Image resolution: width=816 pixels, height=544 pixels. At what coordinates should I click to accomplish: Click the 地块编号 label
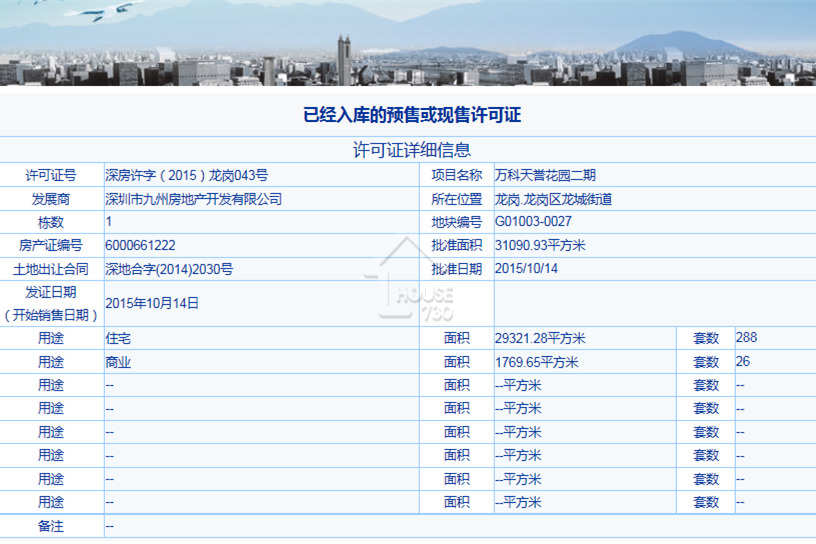456,222
